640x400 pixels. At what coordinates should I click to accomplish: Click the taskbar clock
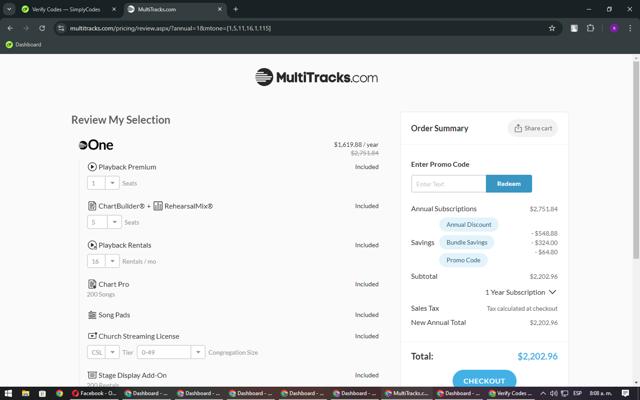pos(600,393)
